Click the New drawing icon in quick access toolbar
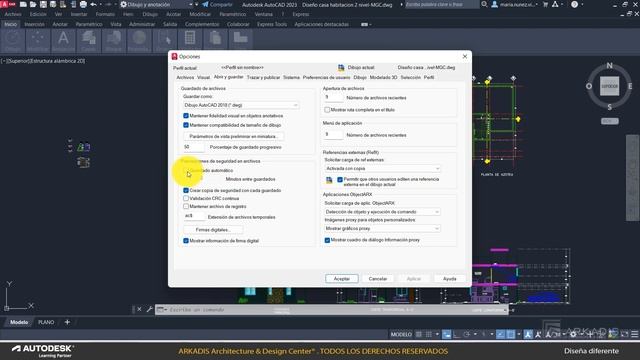 (x=23, y=4)
